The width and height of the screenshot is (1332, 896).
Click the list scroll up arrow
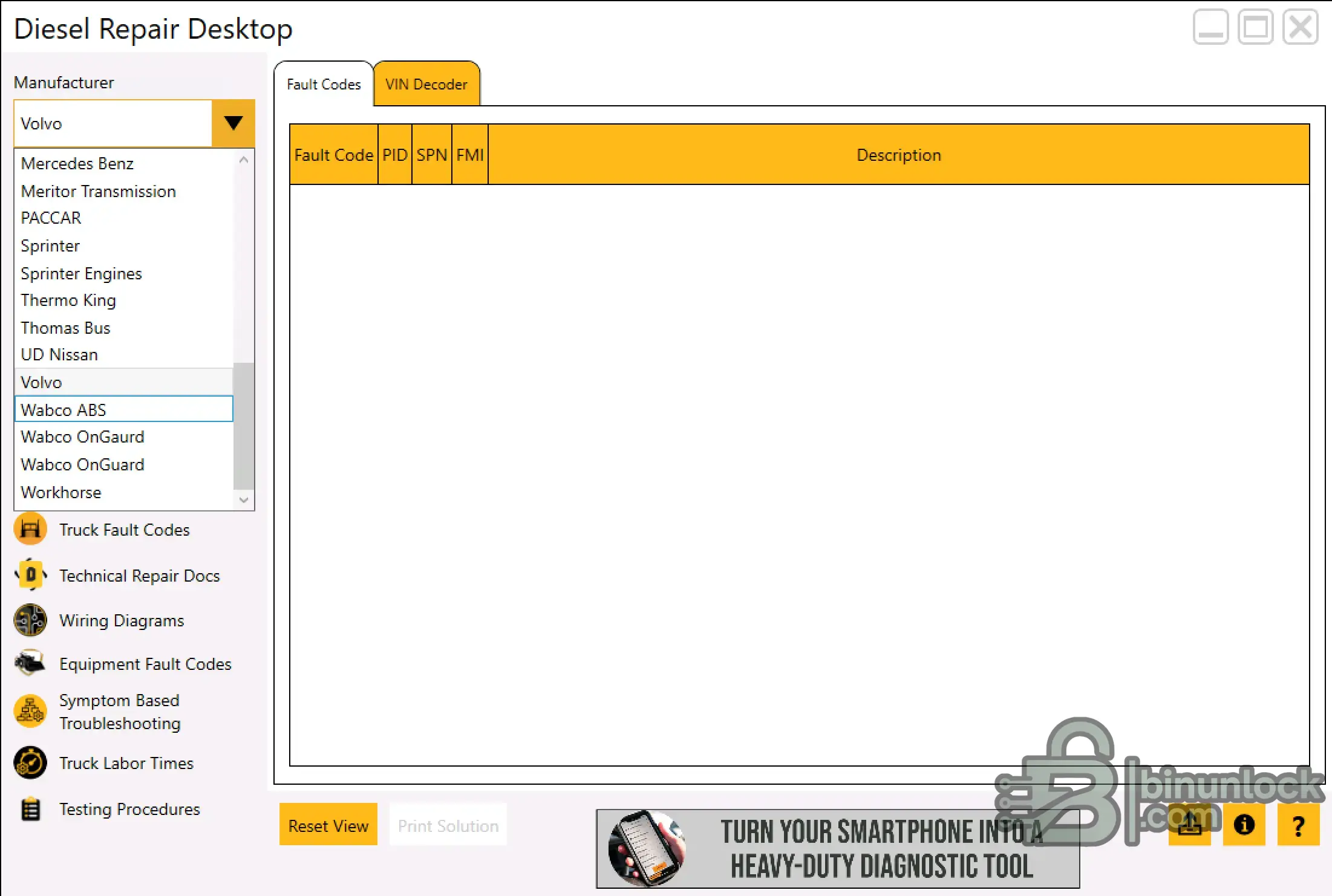pos(244,160)
